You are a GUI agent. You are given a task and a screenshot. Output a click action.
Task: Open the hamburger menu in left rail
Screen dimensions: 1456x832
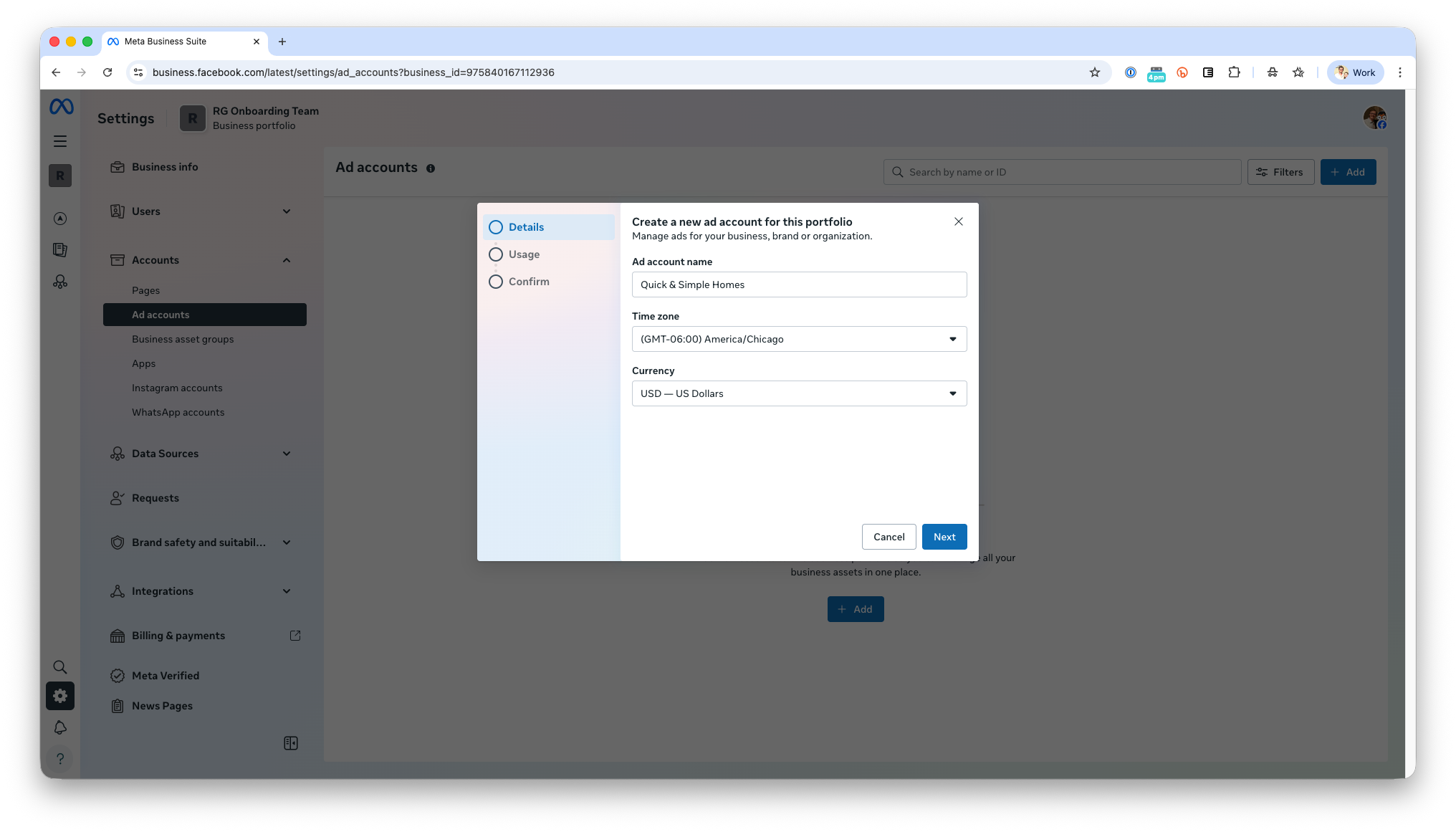point(60,141)
